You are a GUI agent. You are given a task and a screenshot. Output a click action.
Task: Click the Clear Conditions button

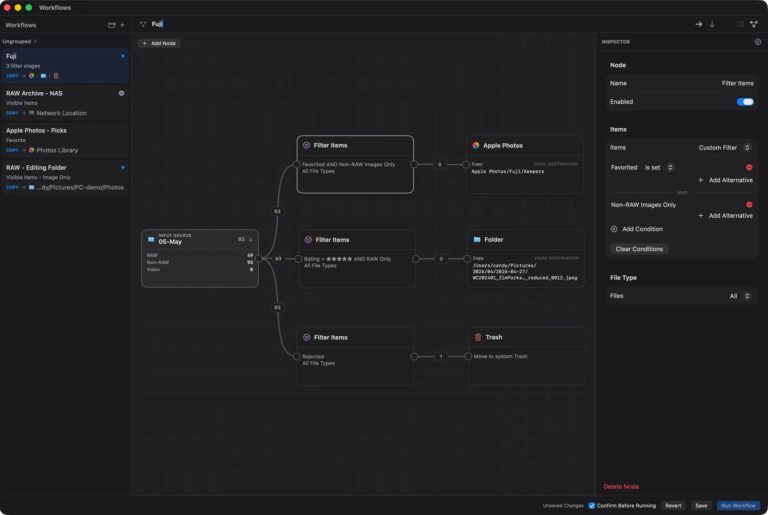(x=639, y=249)
